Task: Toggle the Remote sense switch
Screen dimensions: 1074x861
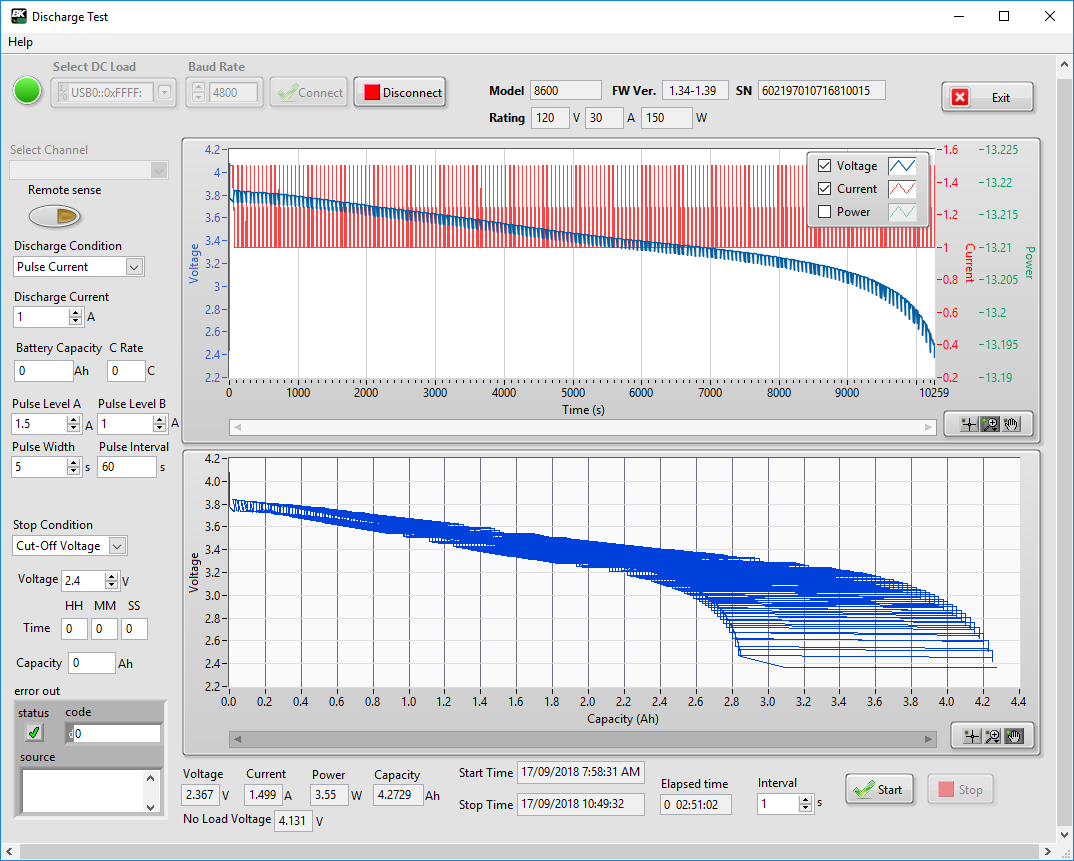Action: 55,216
